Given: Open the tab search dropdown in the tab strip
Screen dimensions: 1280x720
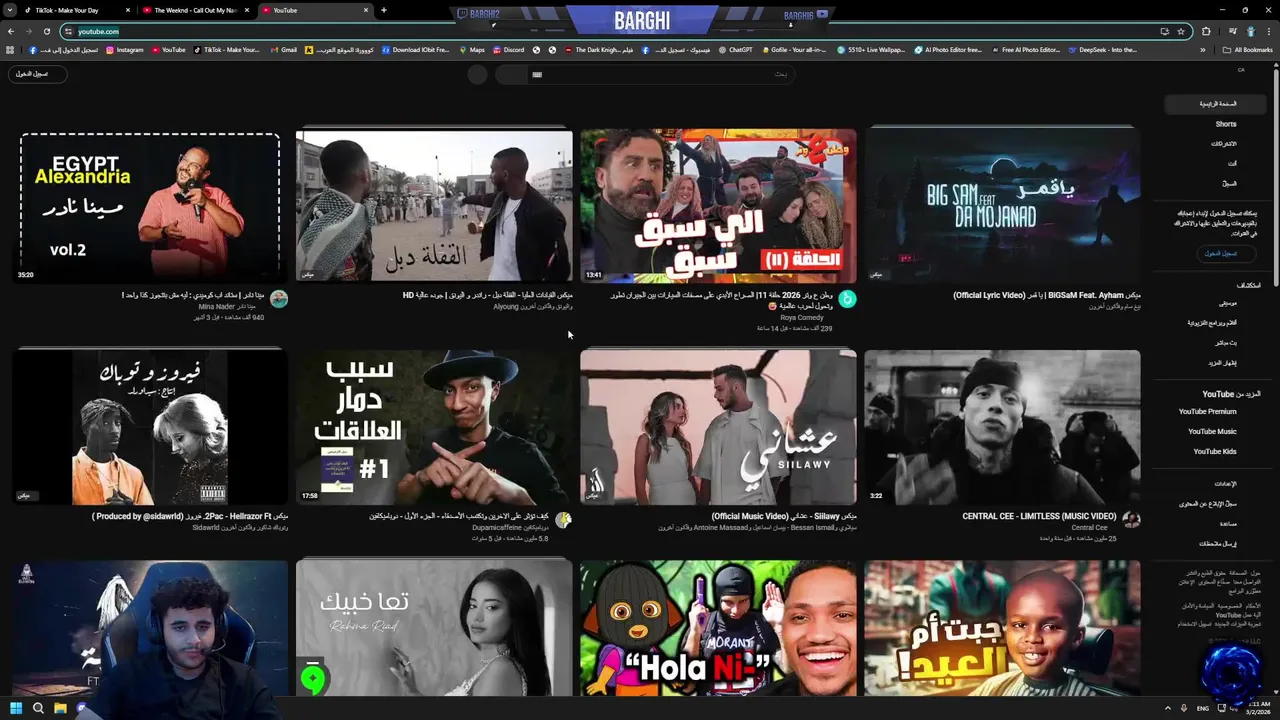Looking at the screenshot, I should (x=11, y=10).
